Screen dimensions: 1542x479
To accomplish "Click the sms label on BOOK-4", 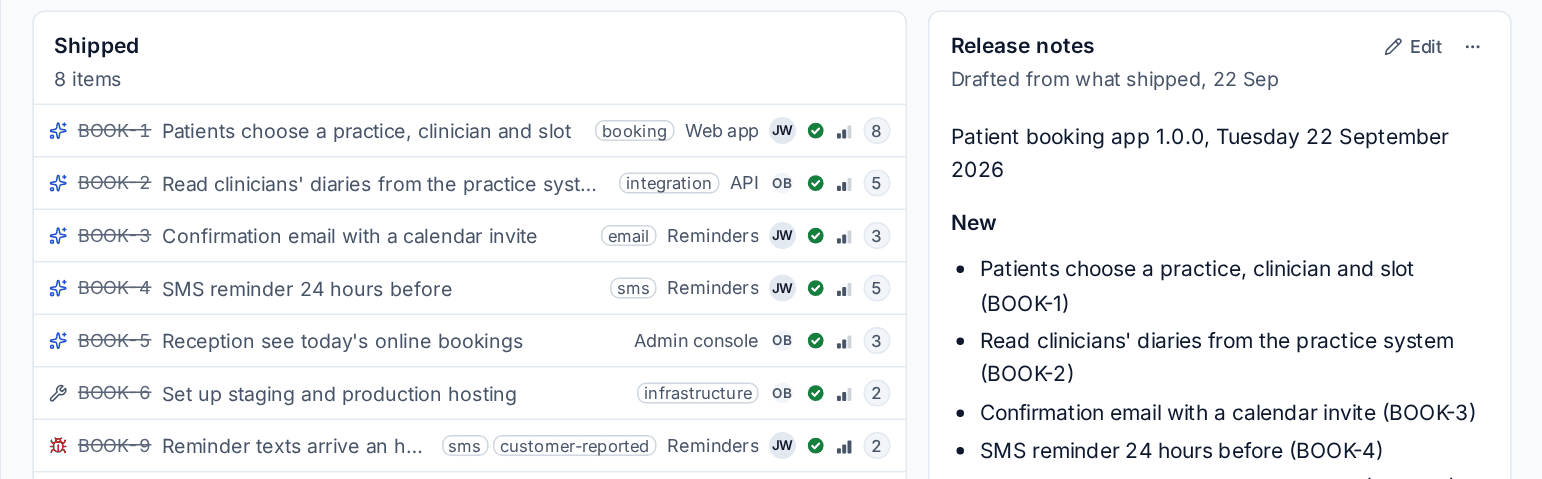I will (633, 288).
